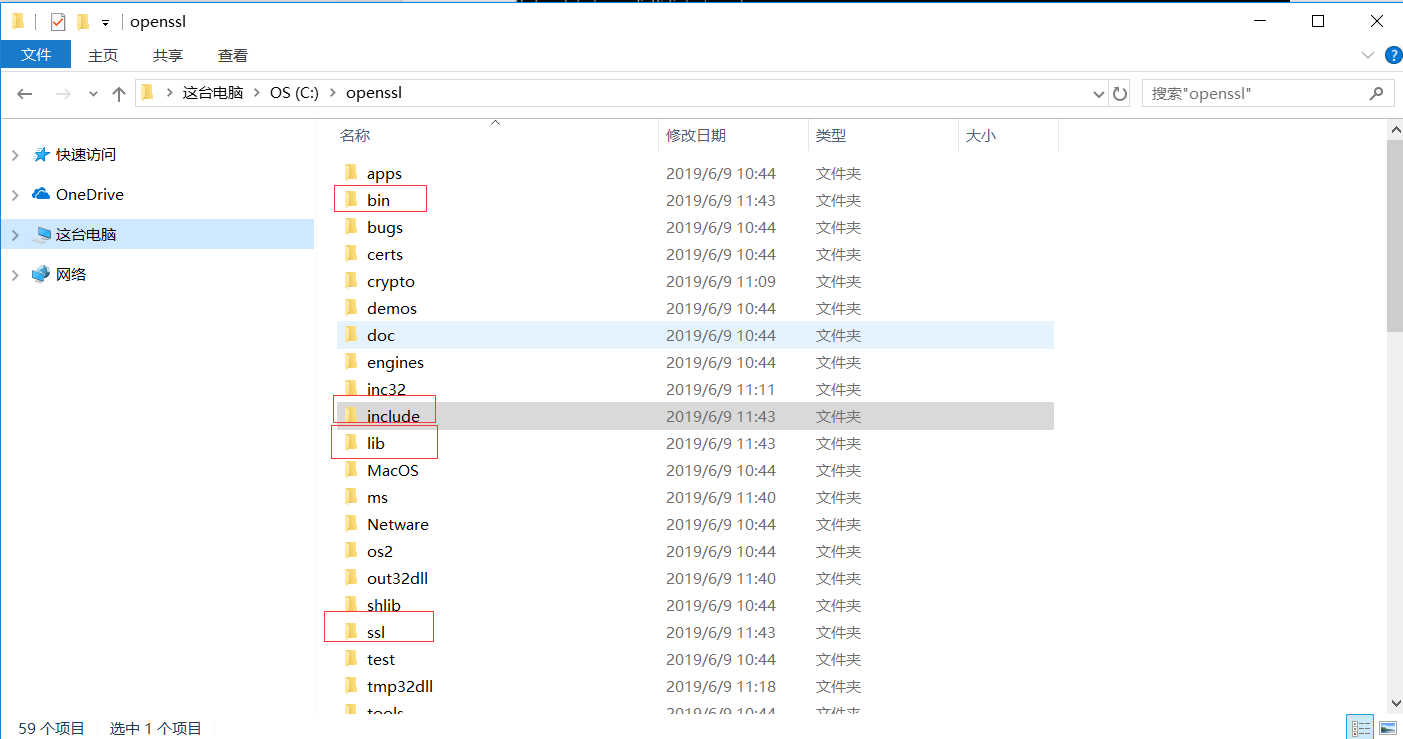Expand the OneDrive tree node

point(15,195)
